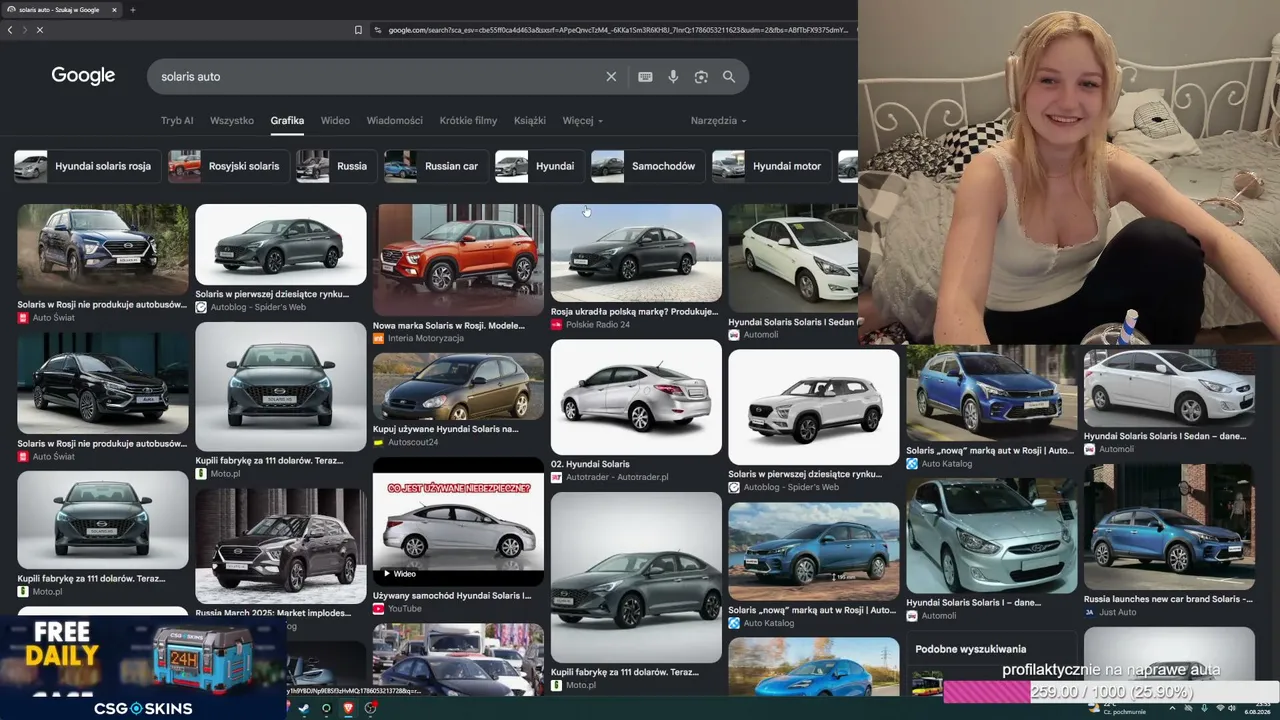
Task: Switch to the Tryb AI tab
Action: click(177, 121)
